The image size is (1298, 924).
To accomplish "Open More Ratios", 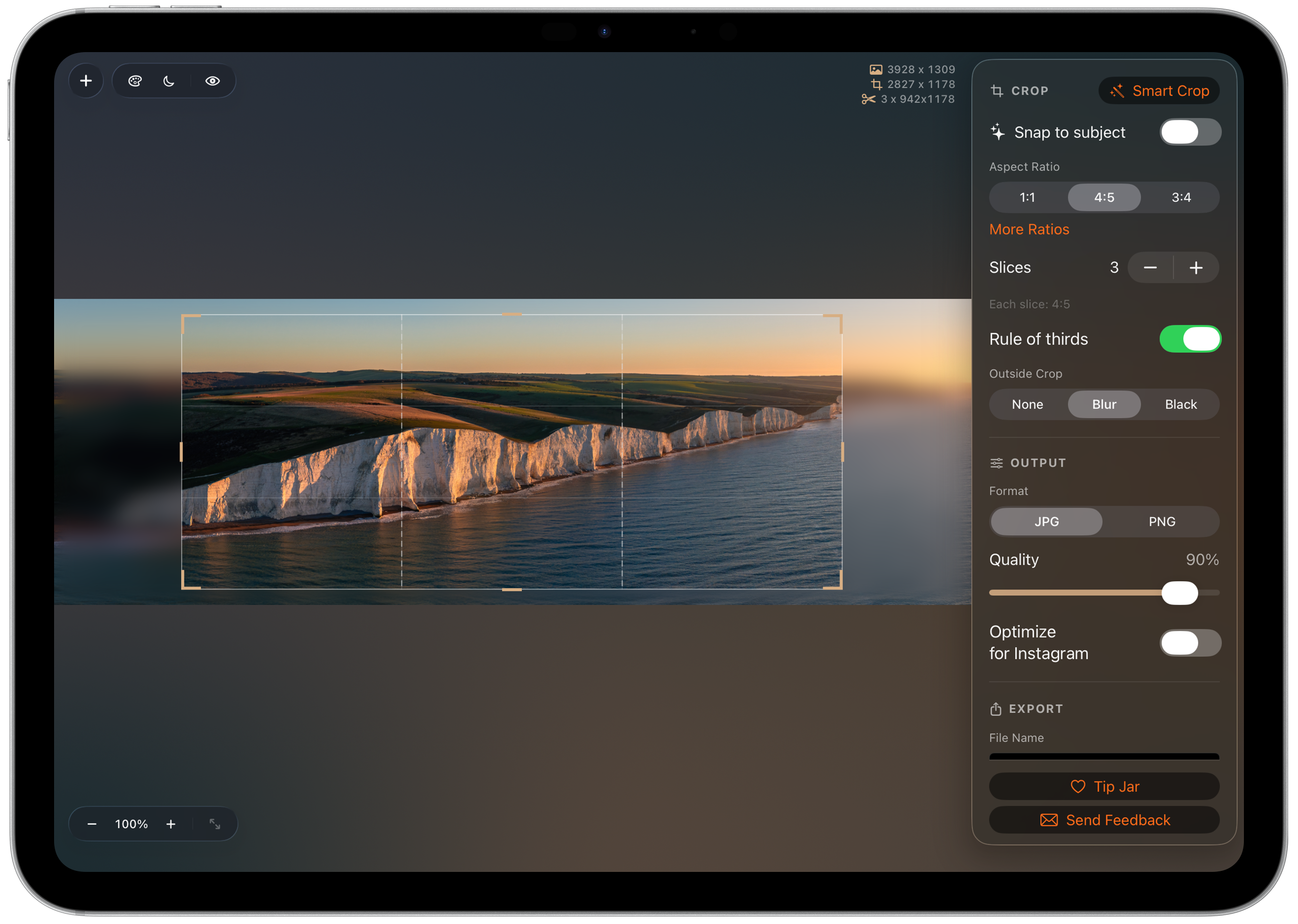I will 1029,230.
